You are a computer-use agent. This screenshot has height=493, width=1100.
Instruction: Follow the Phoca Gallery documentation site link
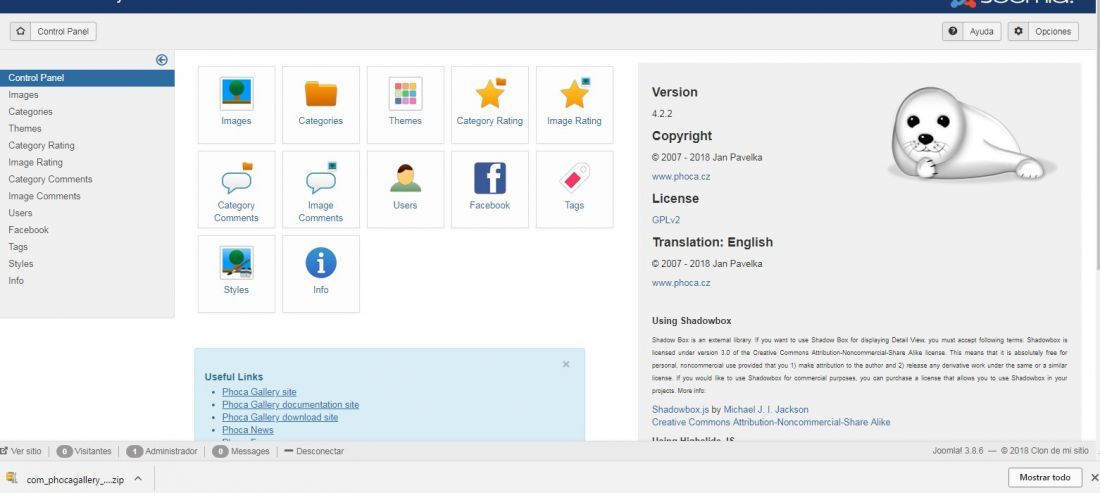point(290,405)
